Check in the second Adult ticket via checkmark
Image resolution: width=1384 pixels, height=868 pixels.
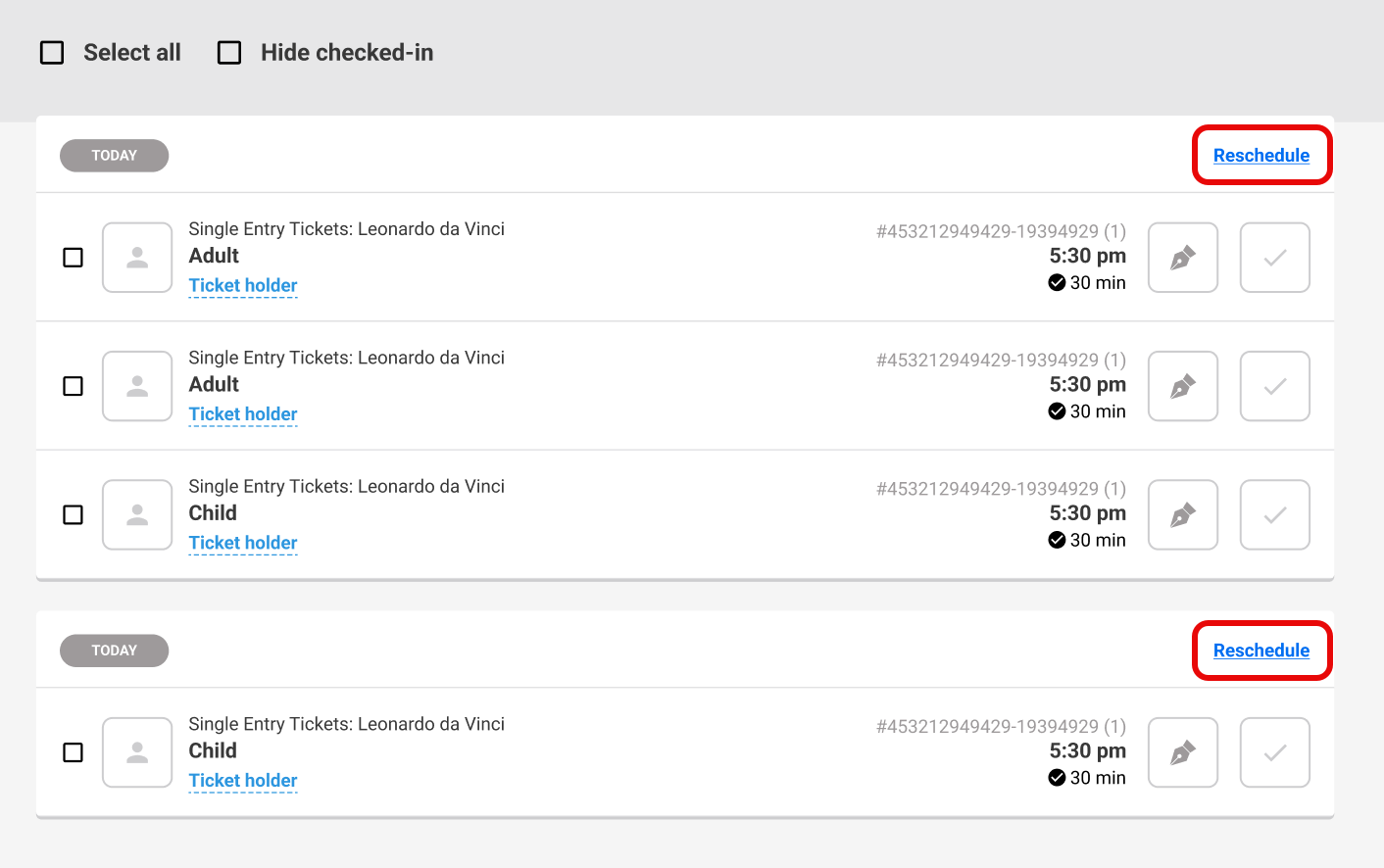coord(1275,386)
